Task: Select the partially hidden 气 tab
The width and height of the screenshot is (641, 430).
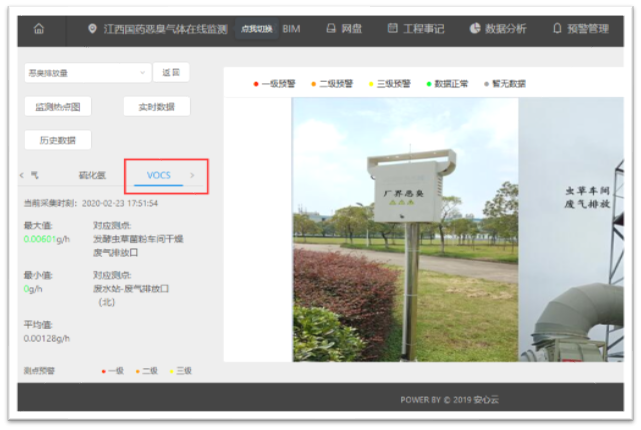Action: (35, 175)
